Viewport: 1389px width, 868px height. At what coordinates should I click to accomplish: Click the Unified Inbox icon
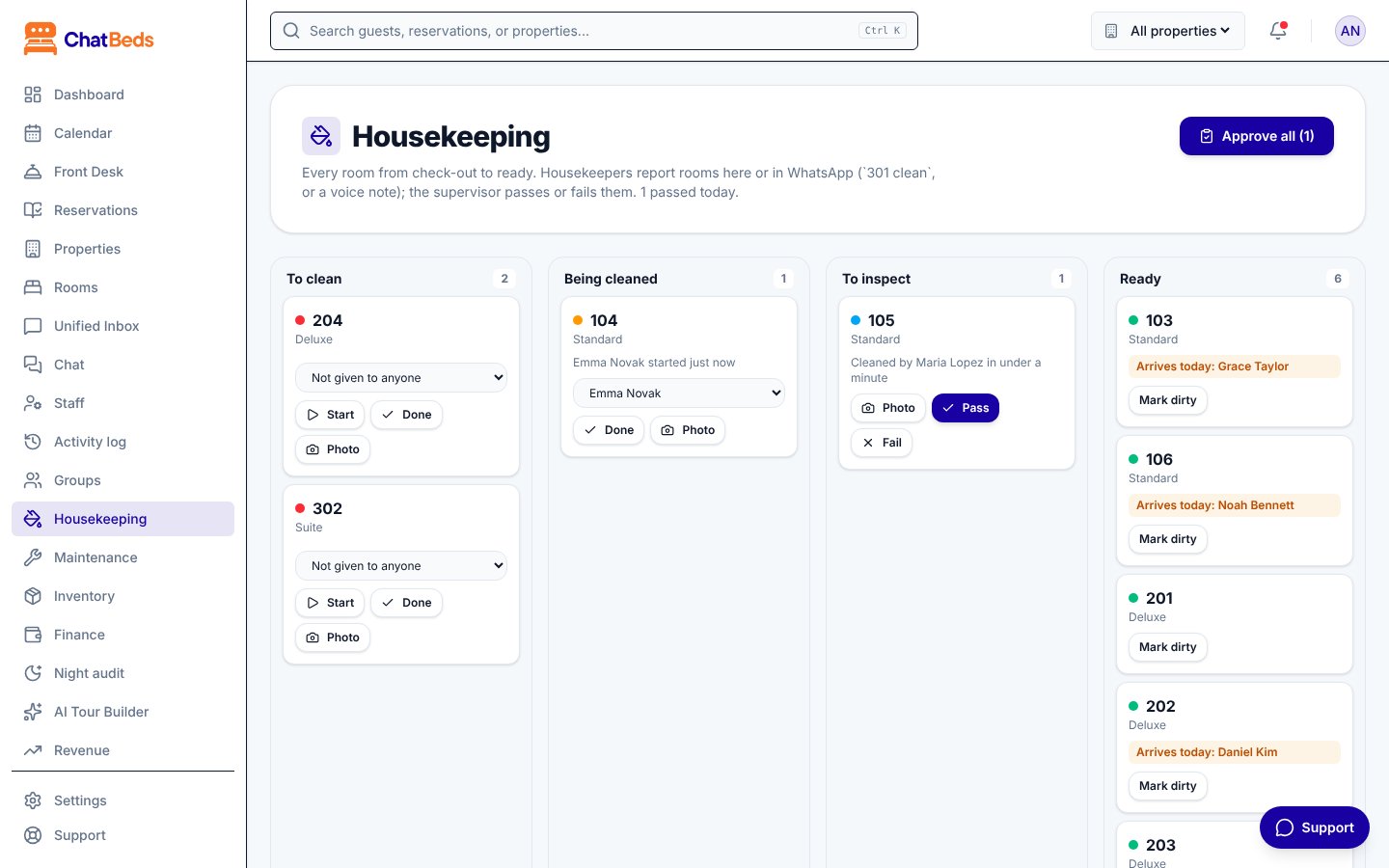(x=33, y=326)
